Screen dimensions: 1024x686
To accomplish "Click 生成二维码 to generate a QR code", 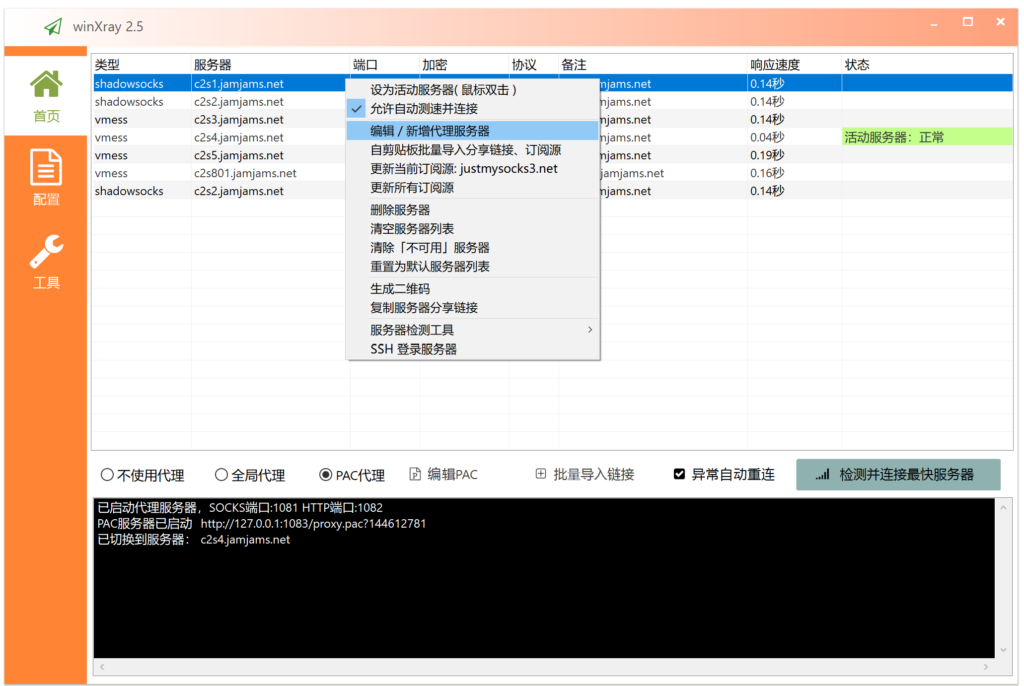I will click(x=396, y=291).
